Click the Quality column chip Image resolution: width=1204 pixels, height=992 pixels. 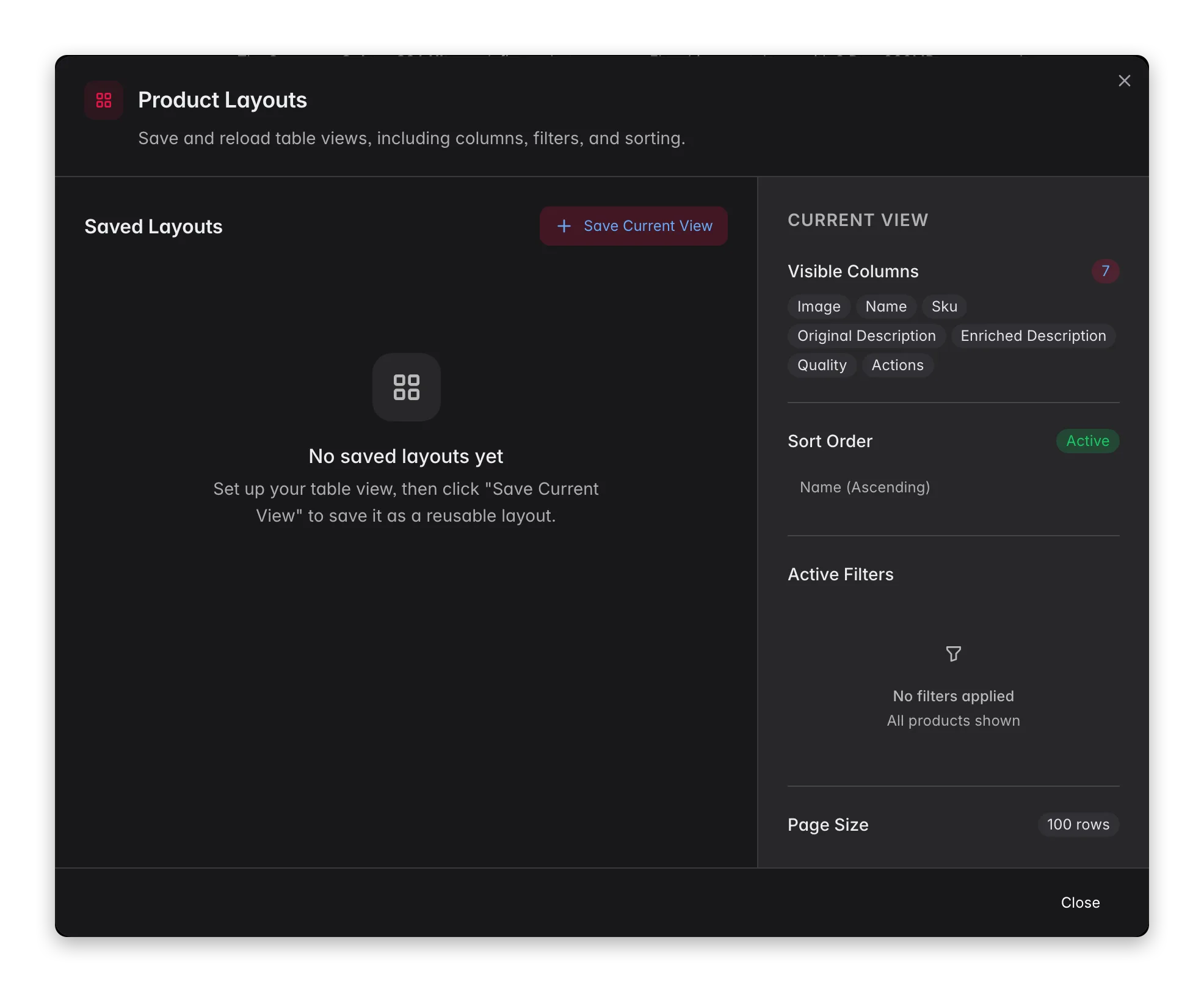click(822, 365)
